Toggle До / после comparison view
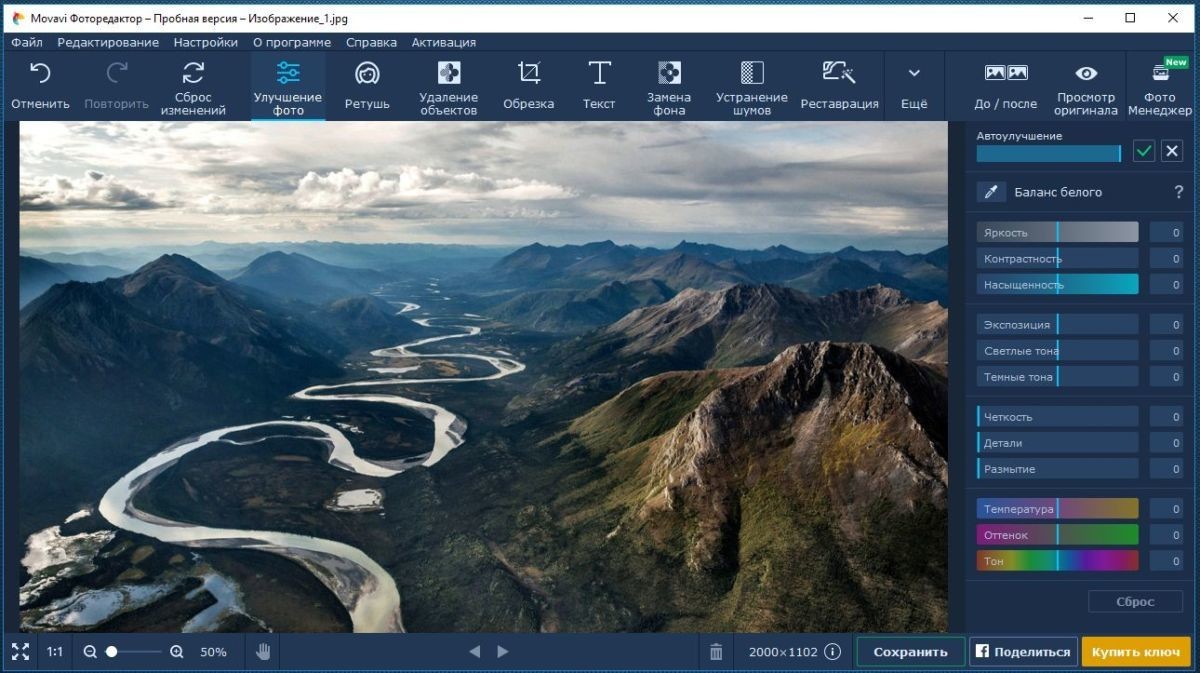 pyautogui.click(x=1005, y=86)
